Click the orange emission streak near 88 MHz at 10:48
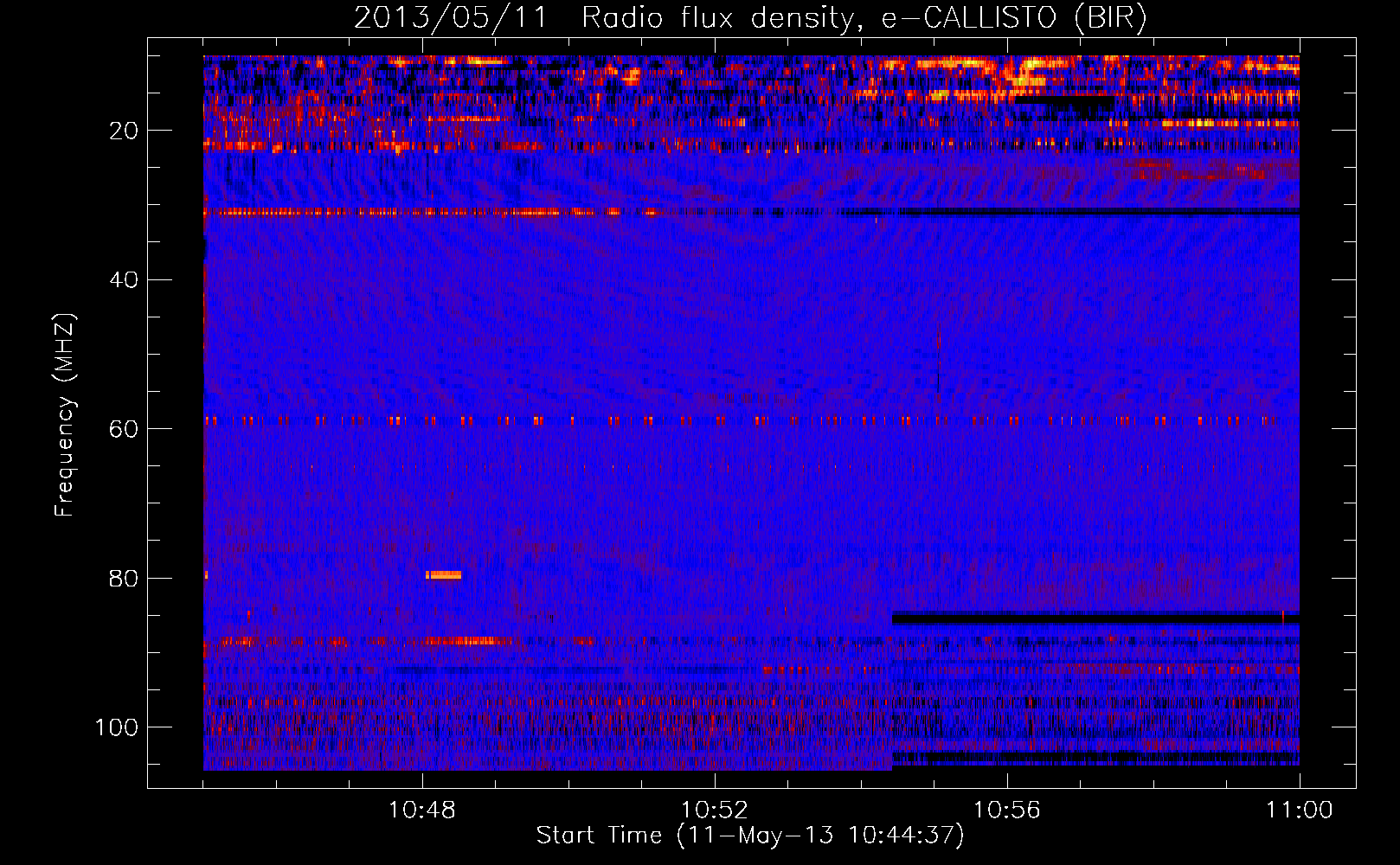The height and width of the screenshot is (865, 1400). click(x=467, y=641)
